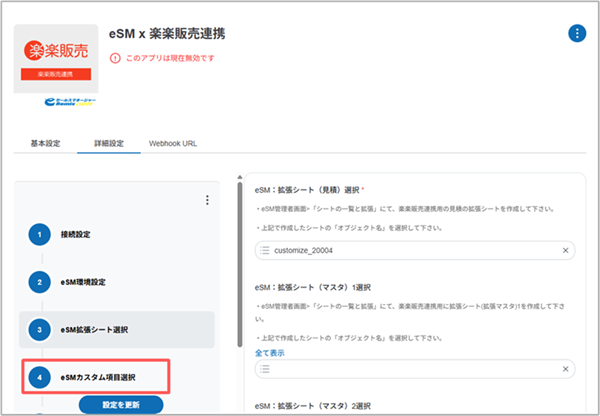This screenshot has width=600, height=416.
Task: Clear the 拡張シート(マスタ)1 field with X
Action: coord(566,369)
